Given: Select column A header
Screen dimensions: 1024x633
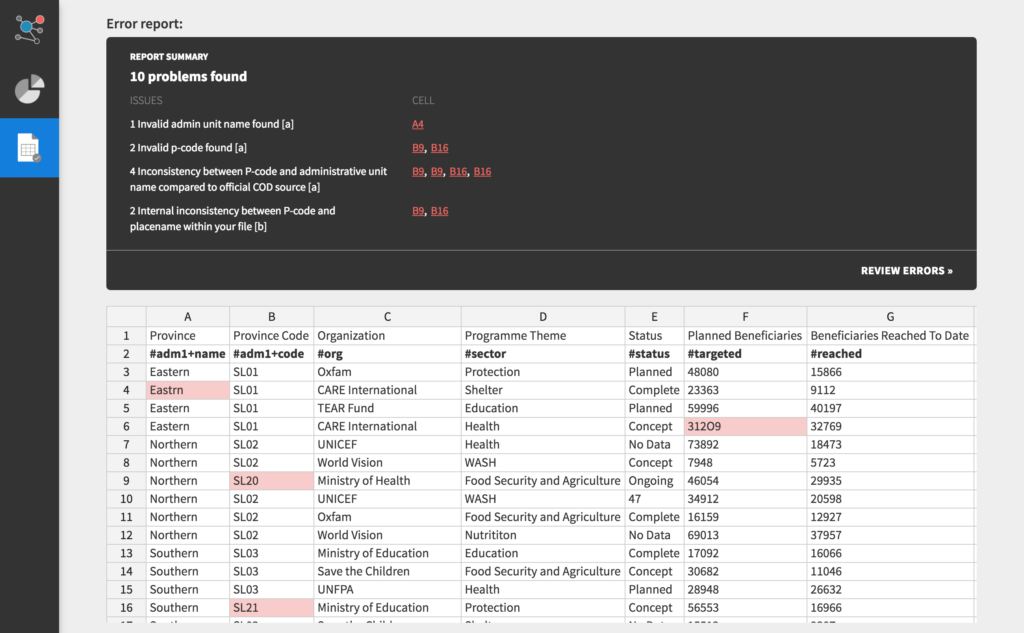Looking at the screenshot, I should point(187,317).
